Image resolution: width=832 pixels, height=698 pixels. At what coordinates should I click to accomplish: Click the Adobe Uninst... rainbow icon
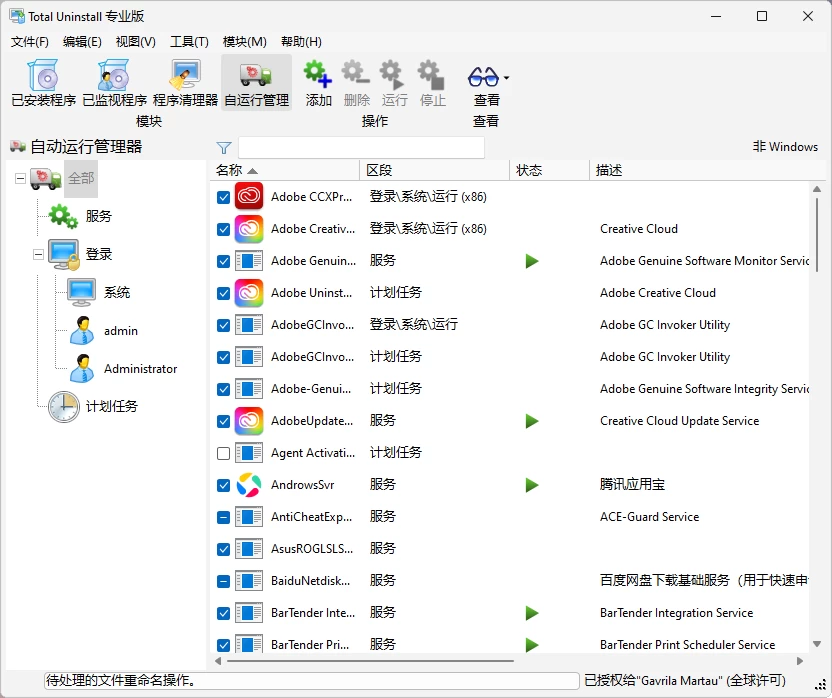coord(249,293)
